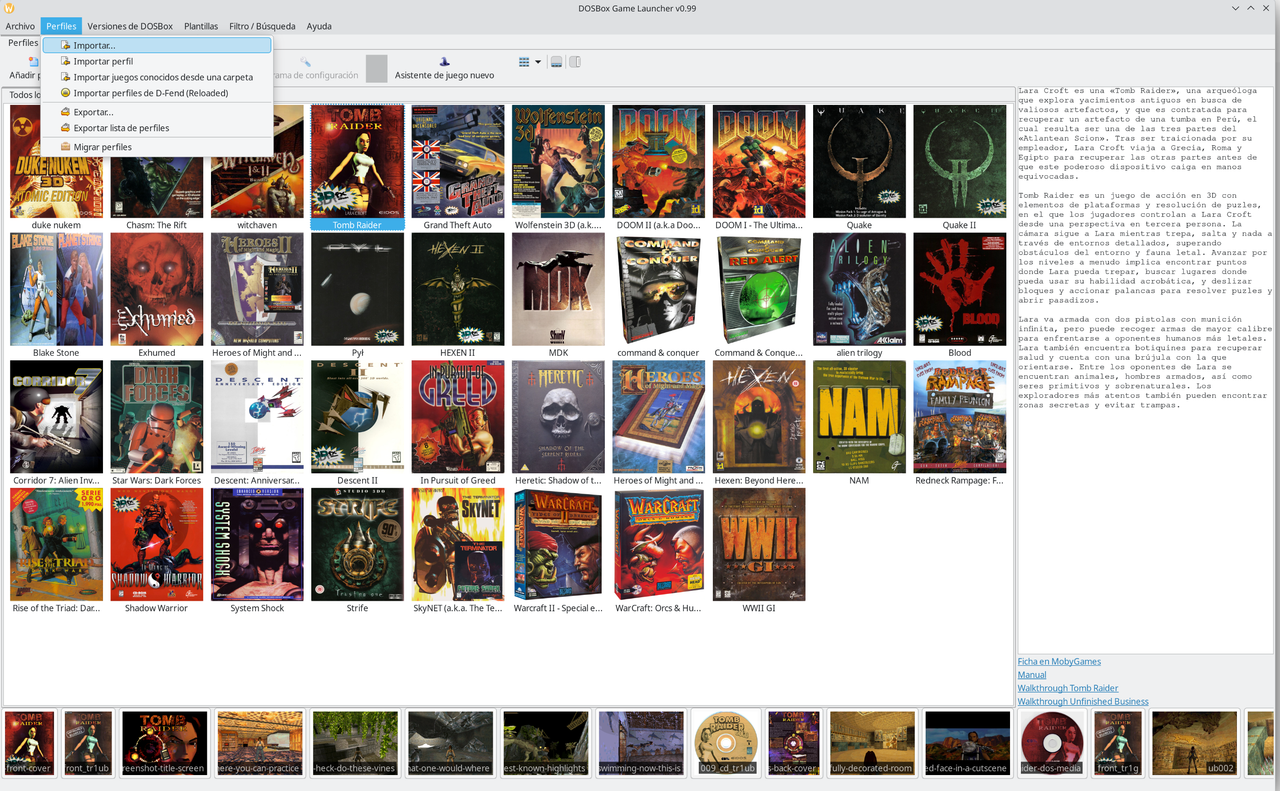The height and width of the screenshot is (791, 1280).
Task: Select the Blood game profile
Action: click(x=959, y=296)
